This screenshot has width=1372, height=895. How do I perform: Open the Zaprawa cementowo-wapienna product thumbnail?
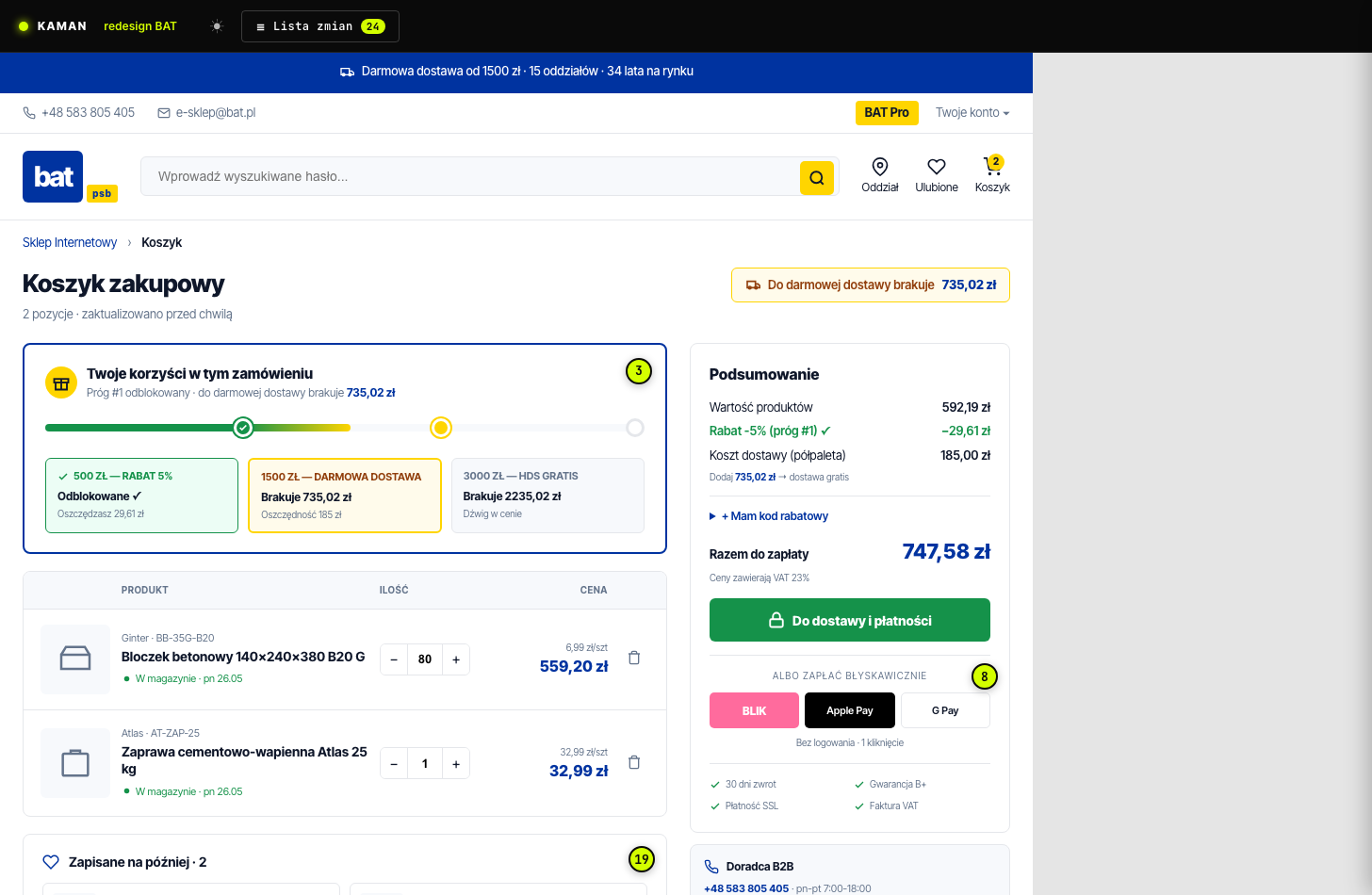point(75,763)
